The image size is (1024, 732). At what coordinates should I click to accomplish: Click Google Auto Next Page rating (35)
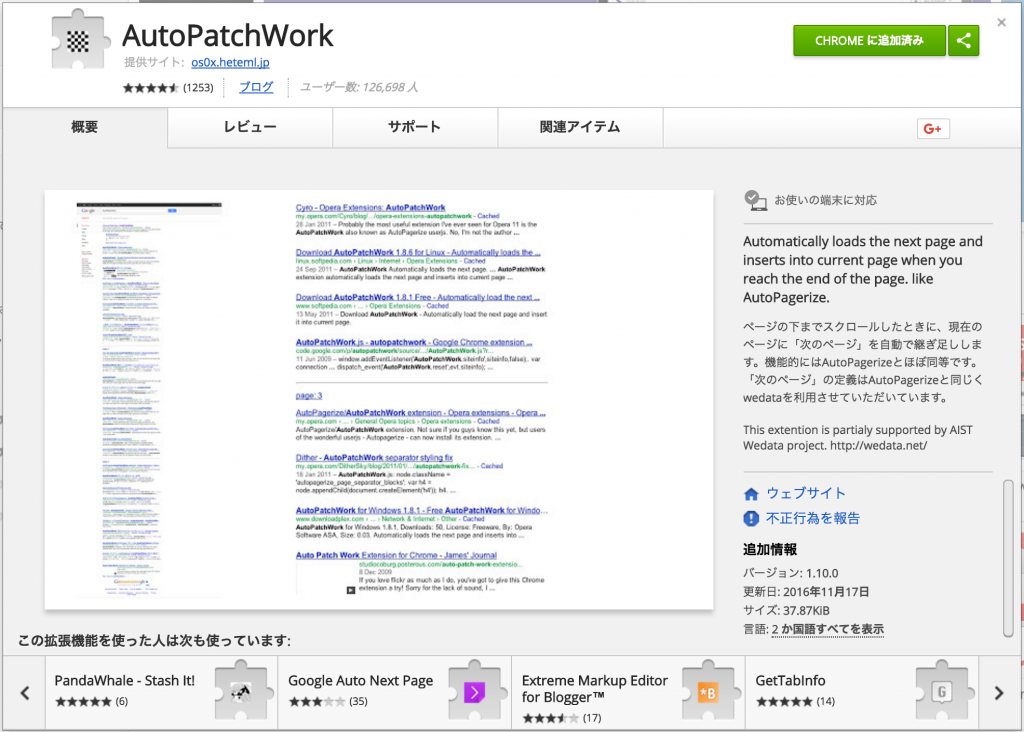(x=328, y=702)
